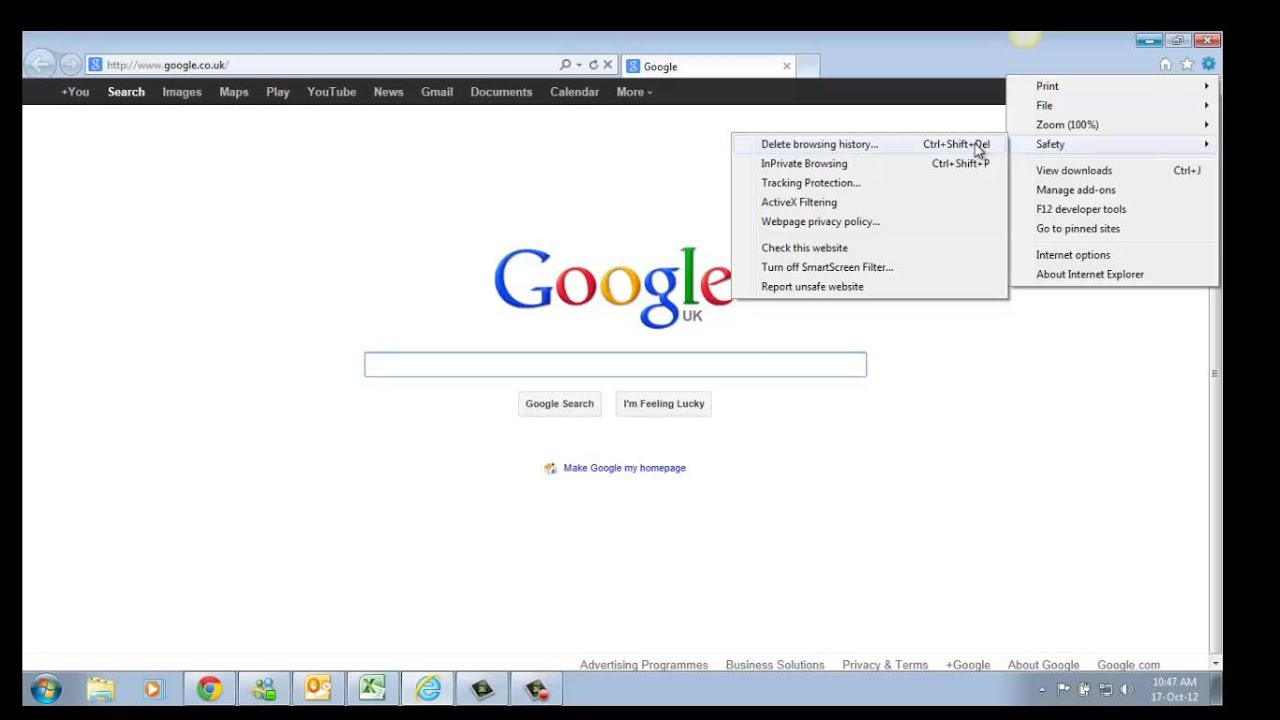Viewport: 1280px width, 720px height.
Task: Expand the Zoom (100%) submenu
Action: tap(1114, 125)
